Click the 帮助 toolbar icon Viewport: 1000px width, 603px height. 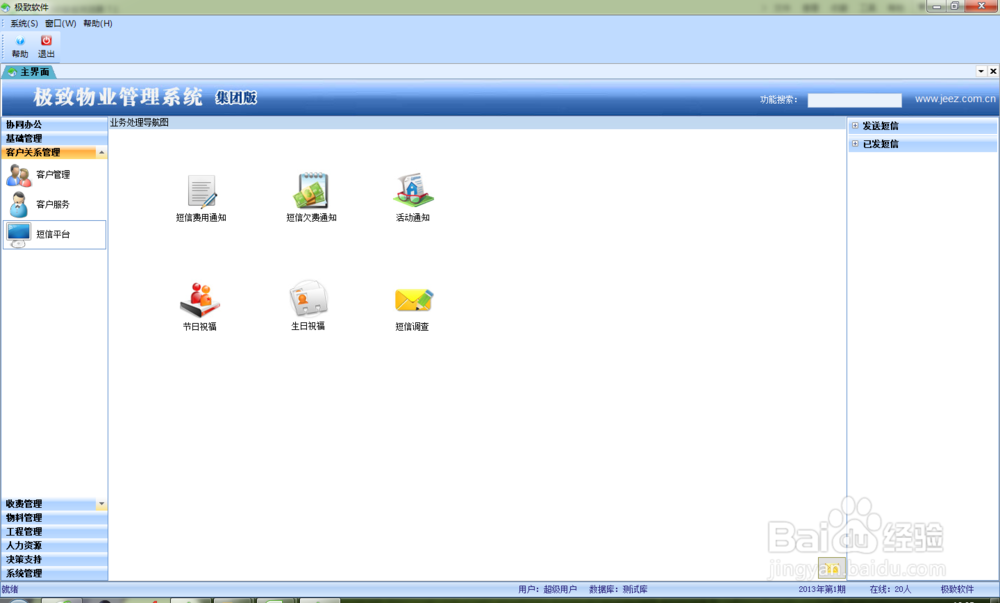(20, 47)
